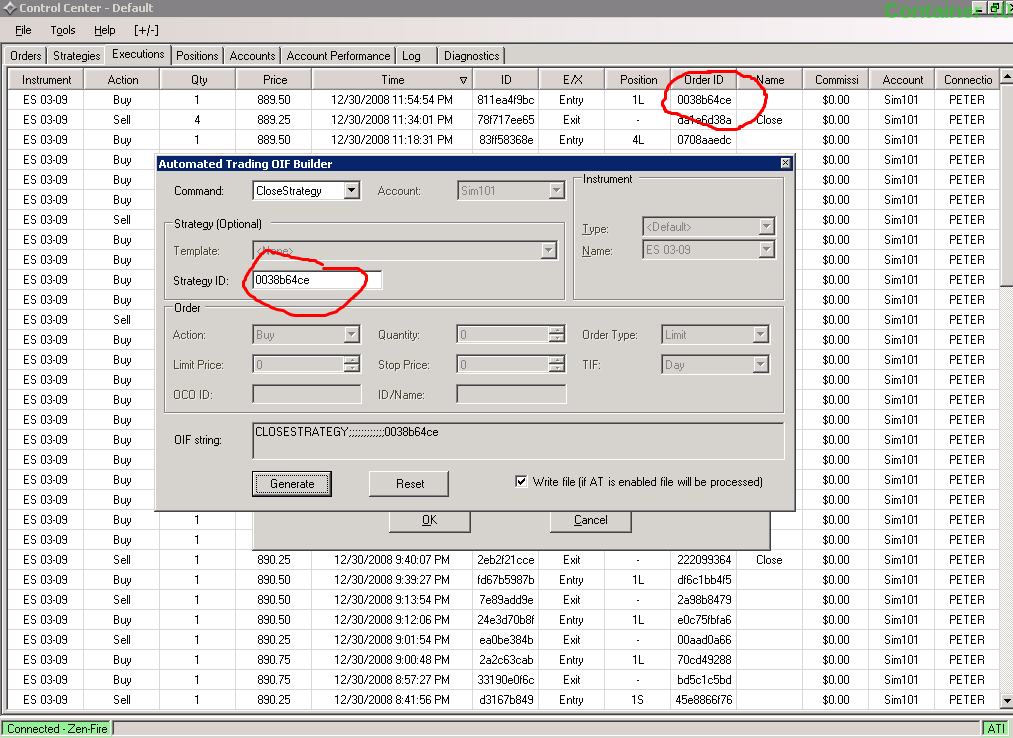Open the Tools menu
1013x738 pixels.
tap(63, 31)
